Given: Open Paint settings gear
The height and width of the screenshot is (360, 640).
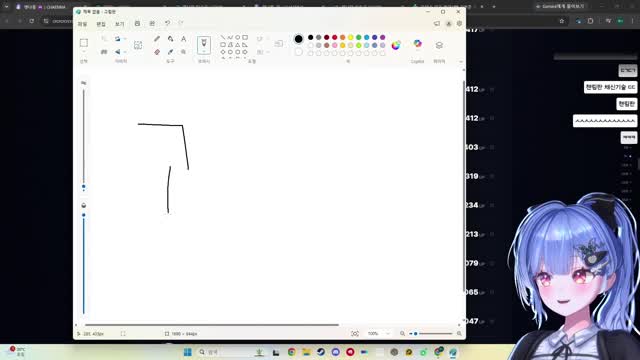Looking at the screenshot, I should pyautogui.click(x=459, y=24).
